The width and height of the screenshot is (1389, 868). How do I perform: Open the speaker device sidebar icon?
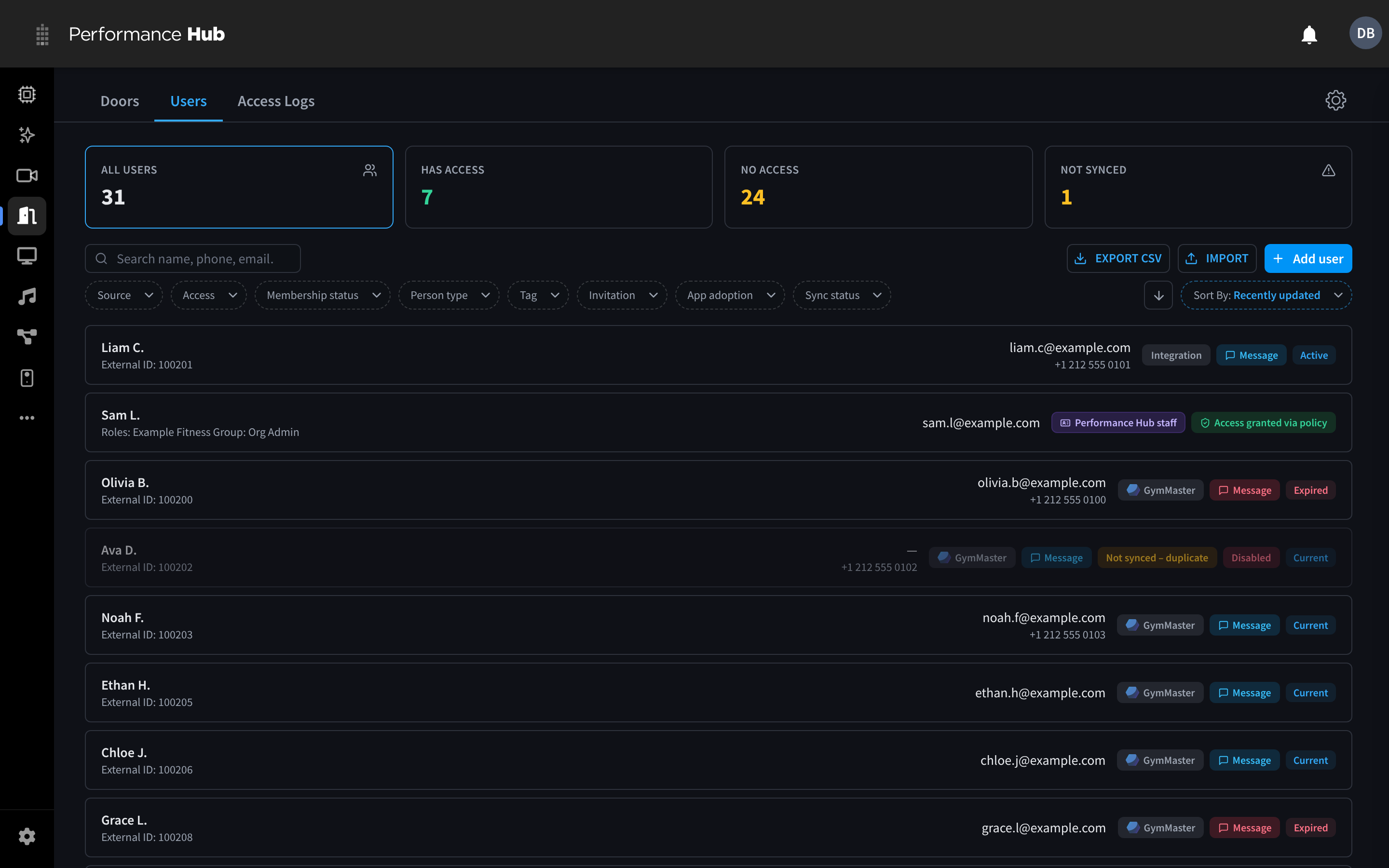point(27,378)
